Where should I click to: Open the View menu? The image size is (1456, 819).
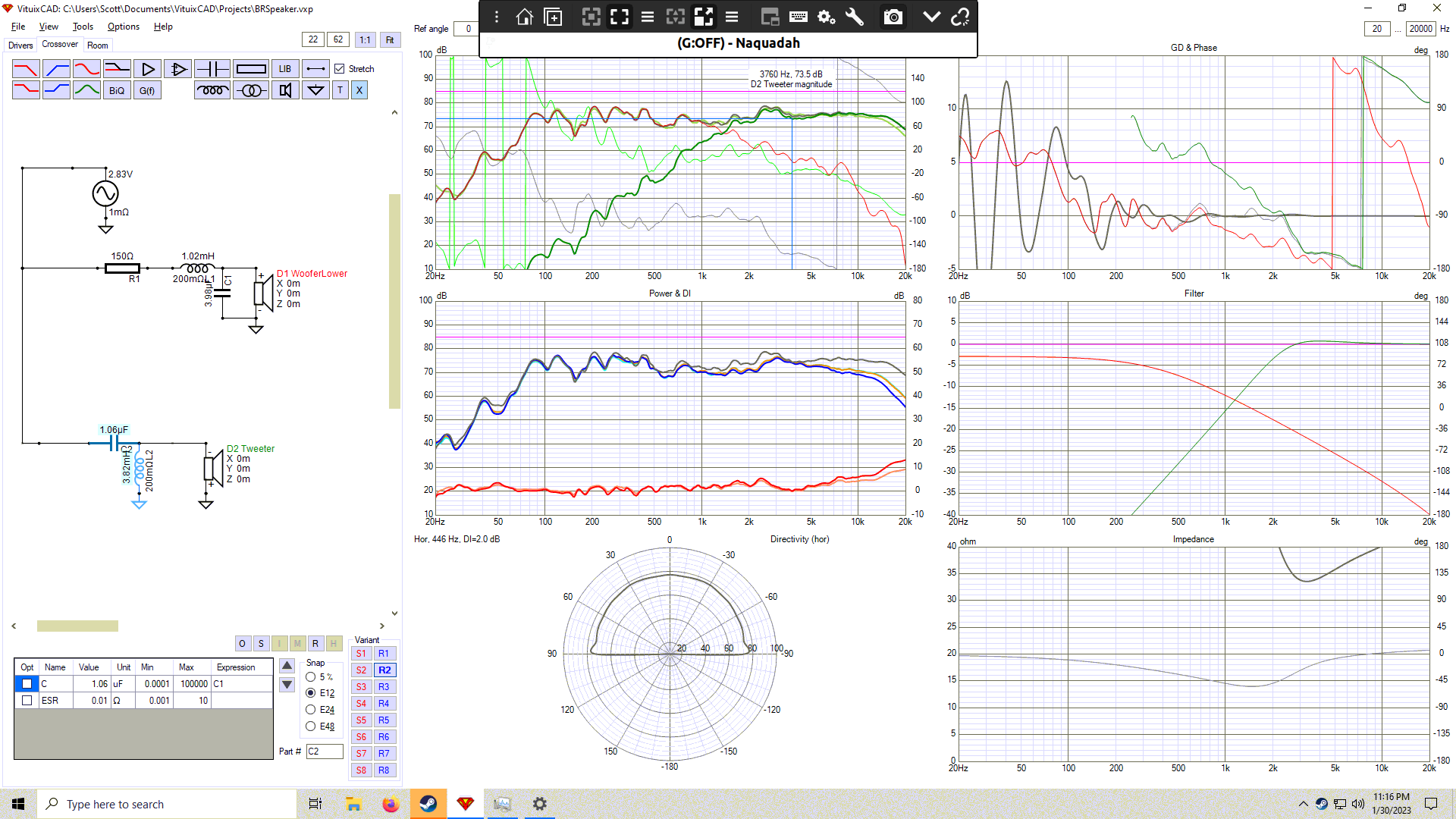49,27
